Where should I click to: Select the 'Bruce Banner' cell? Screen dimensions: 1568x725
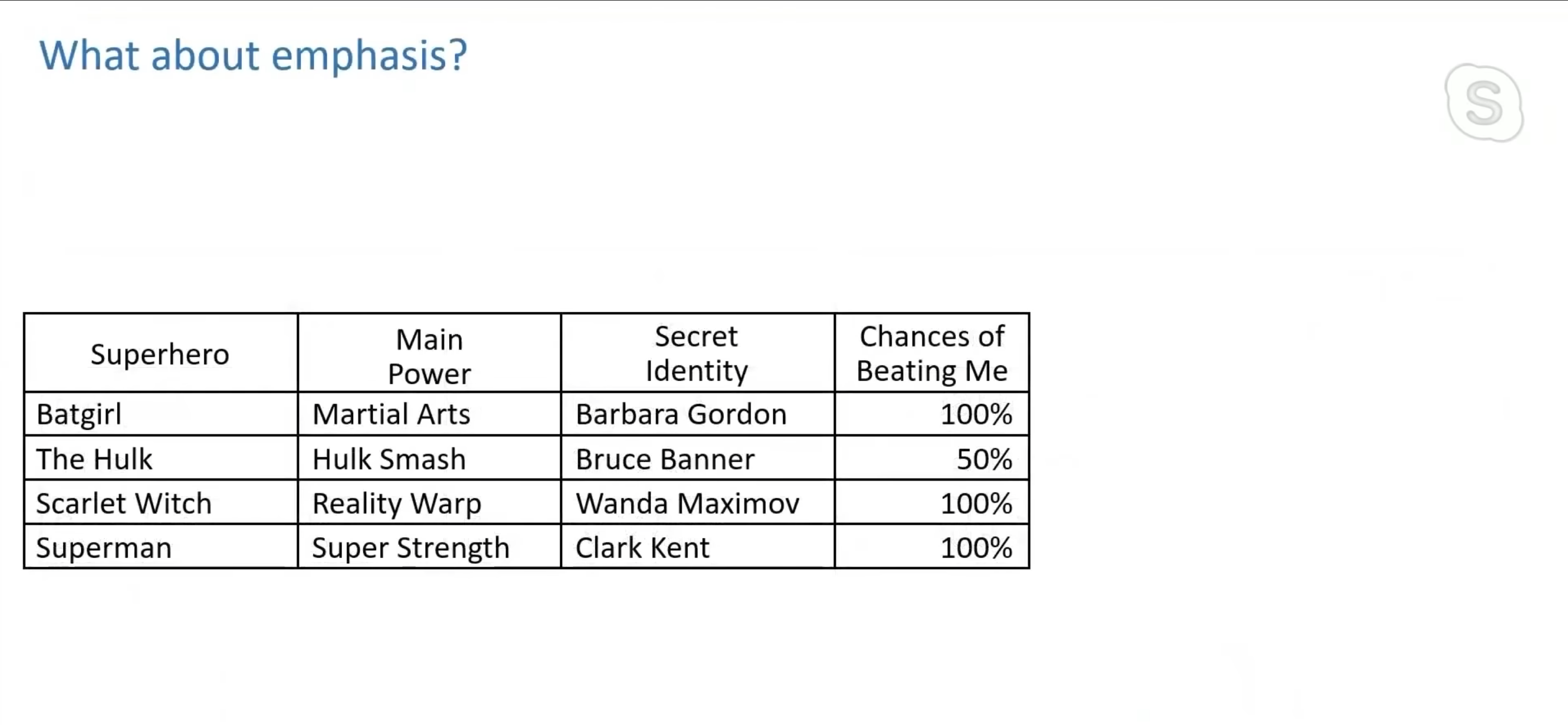(697, 458)
